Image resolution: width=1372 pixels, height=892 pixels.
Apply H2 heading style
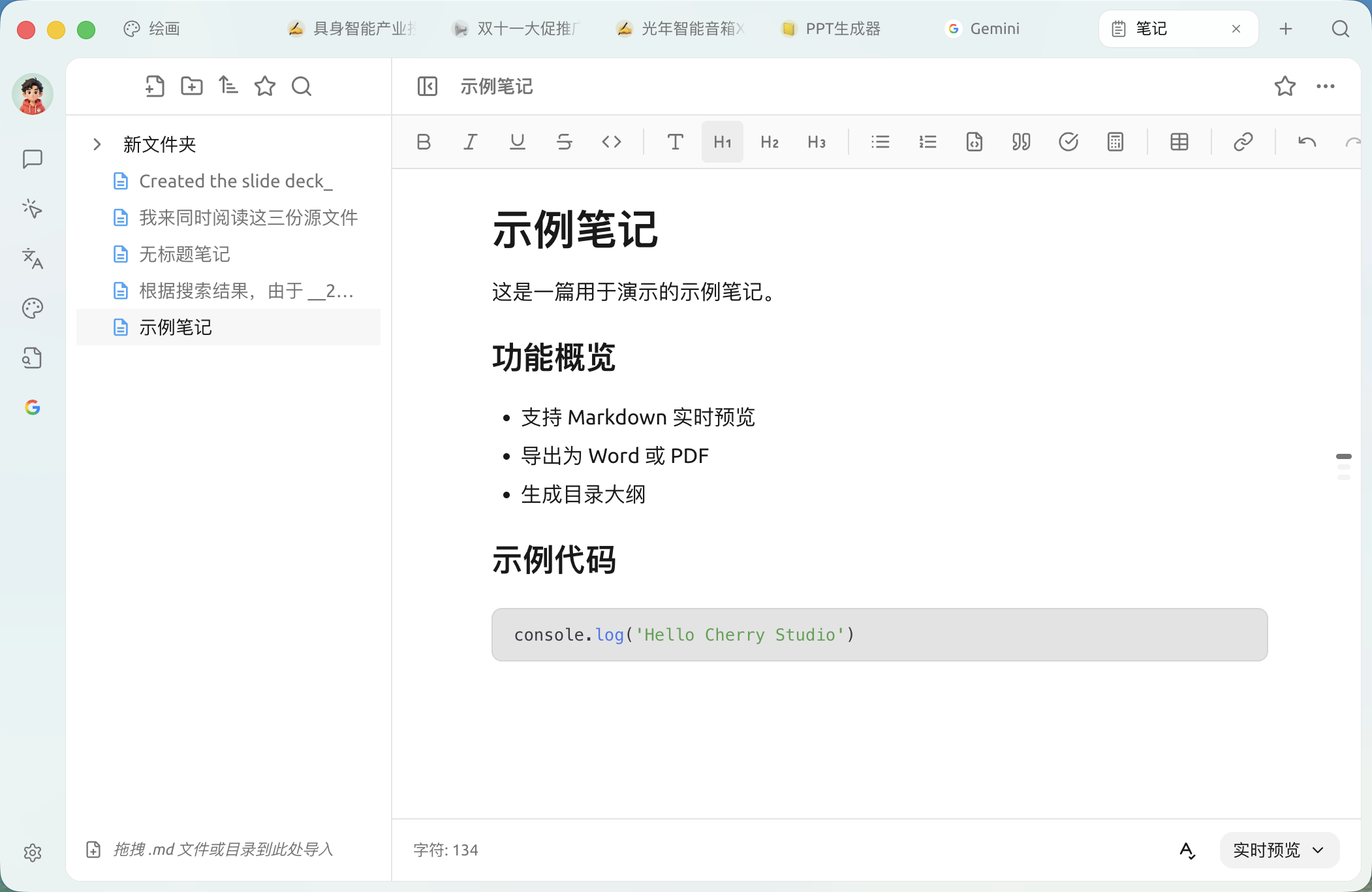(x=770, y=142)
